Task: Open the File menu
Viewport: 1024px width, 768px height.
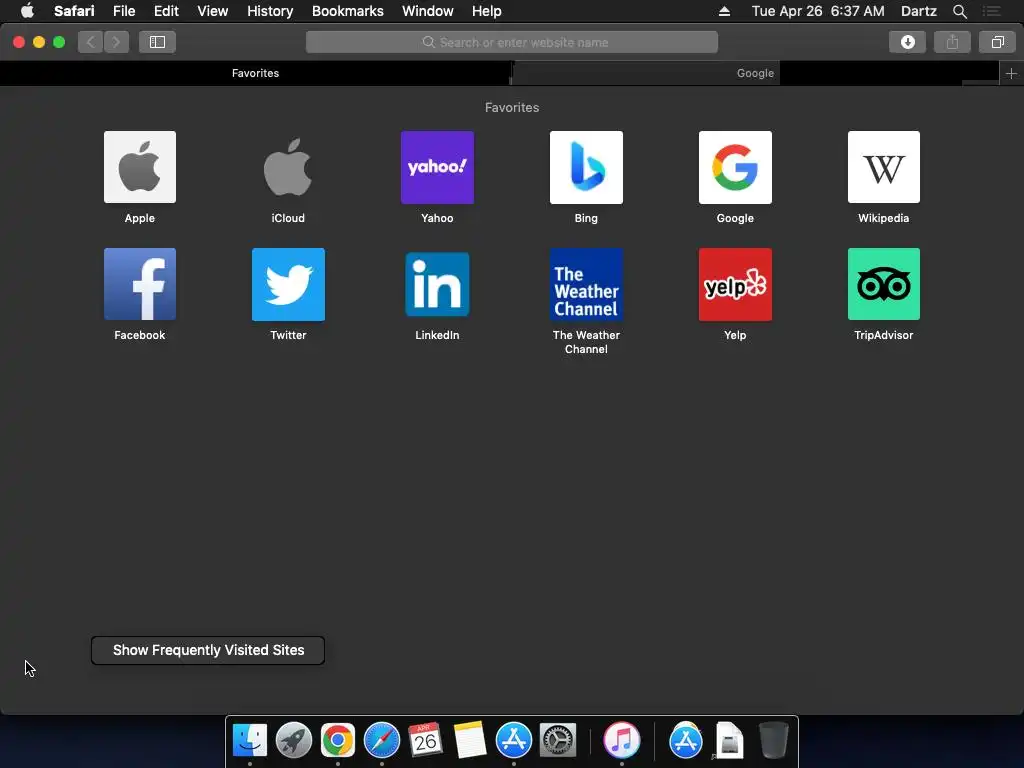Action: (123, 11)
